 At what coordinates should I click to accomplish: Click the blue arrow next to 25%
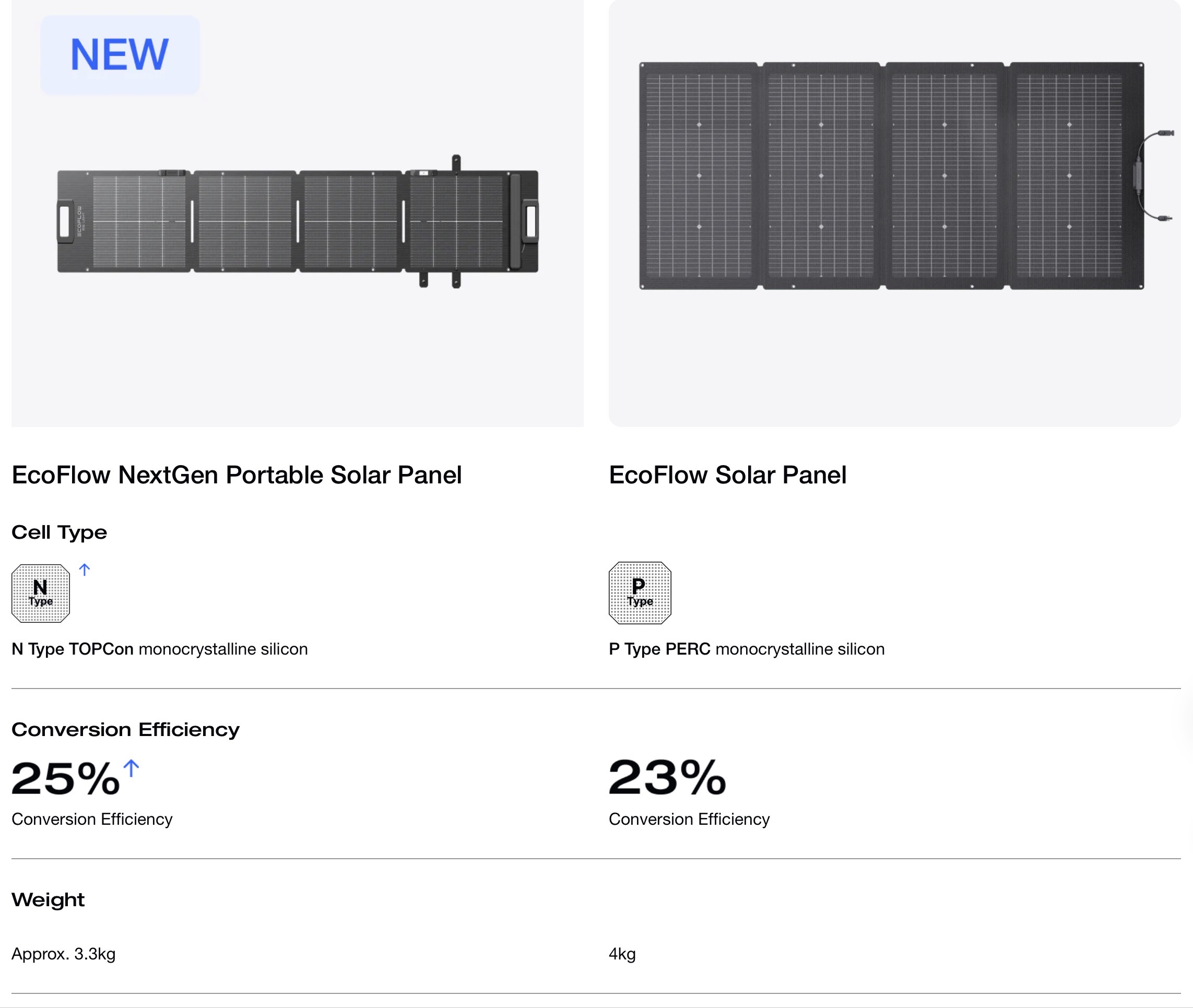coord(132,768)
